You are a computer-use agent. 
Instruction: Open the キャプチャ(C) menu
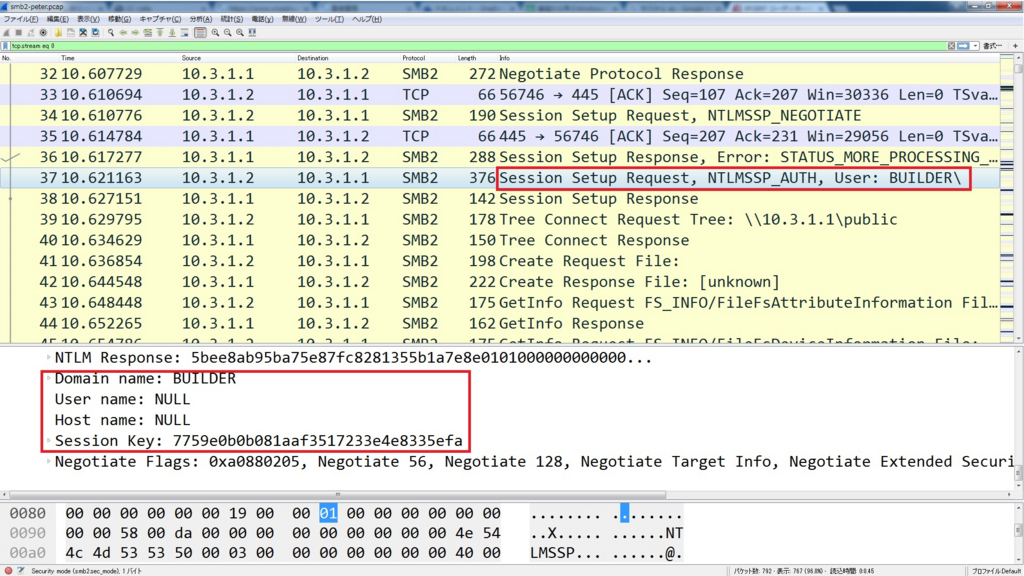tap(160, 20)
